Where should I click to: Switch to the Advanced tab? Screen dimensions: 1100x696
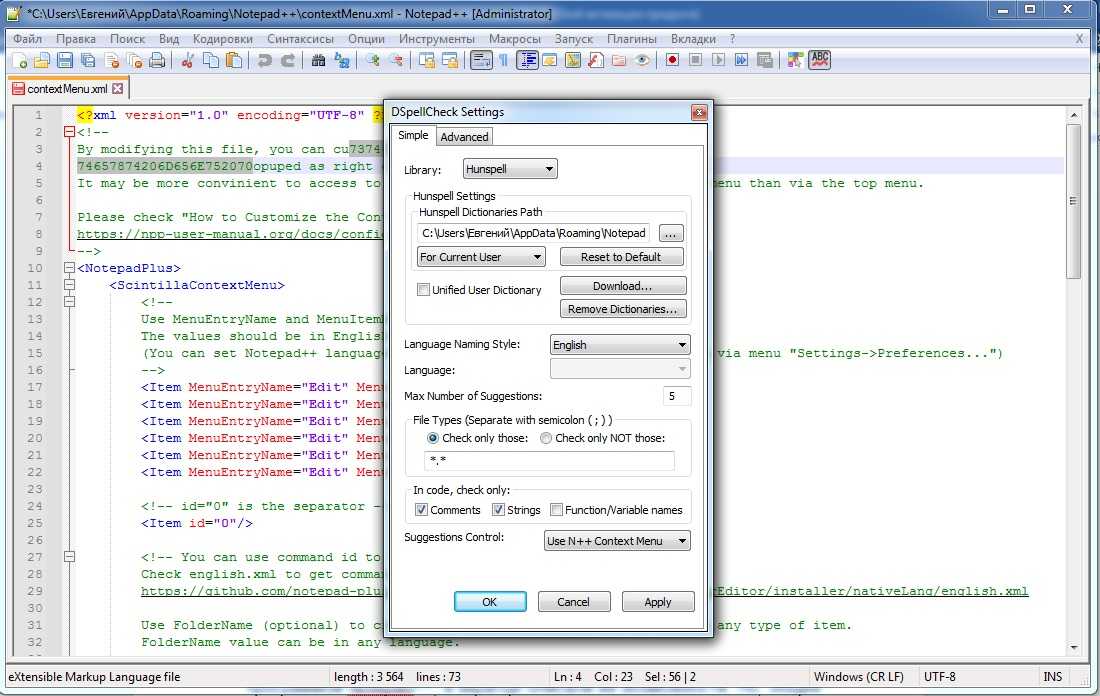[464, 137]
